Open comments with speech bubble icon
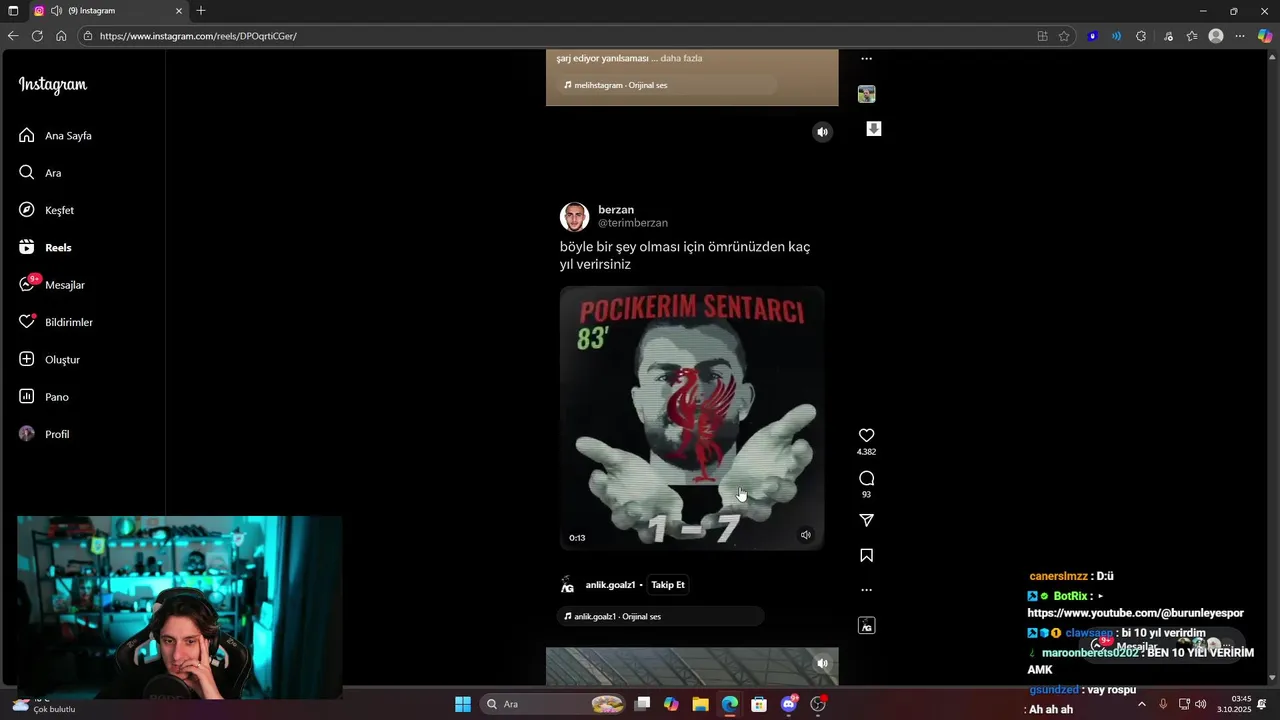The width and height of the screenshot is (1280, 720). (x=866, y=478)
